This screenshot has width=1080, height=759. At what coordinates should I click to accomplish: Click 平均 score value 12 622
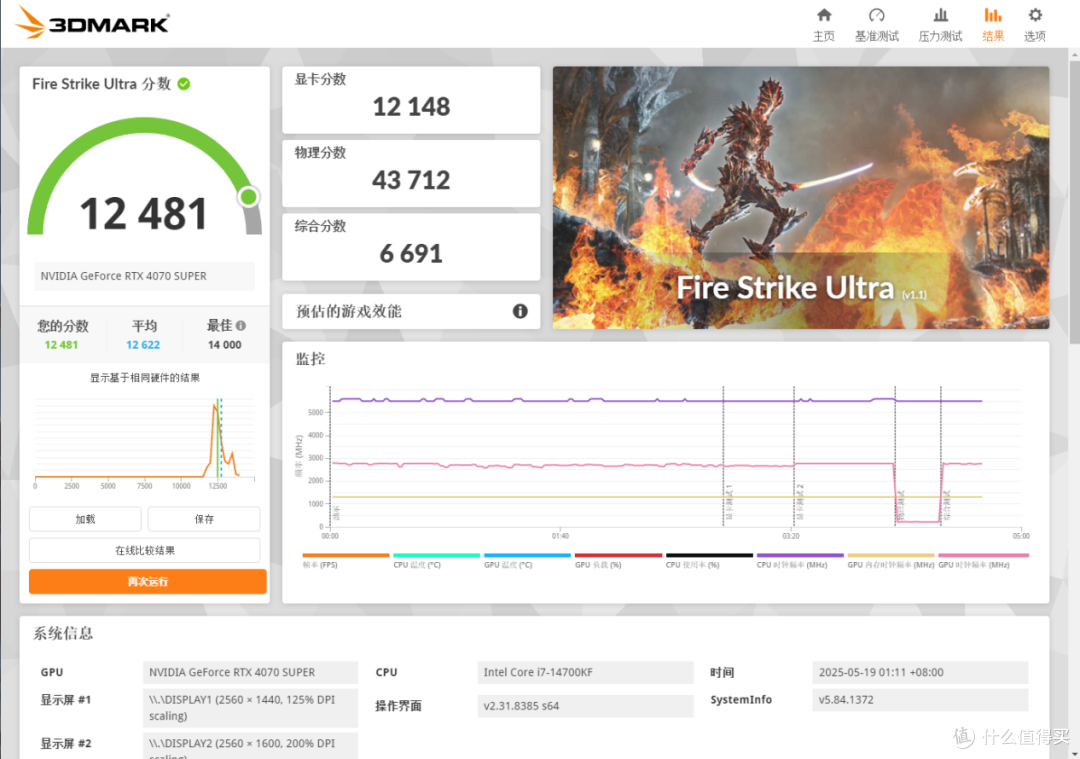tap(143, 345)
